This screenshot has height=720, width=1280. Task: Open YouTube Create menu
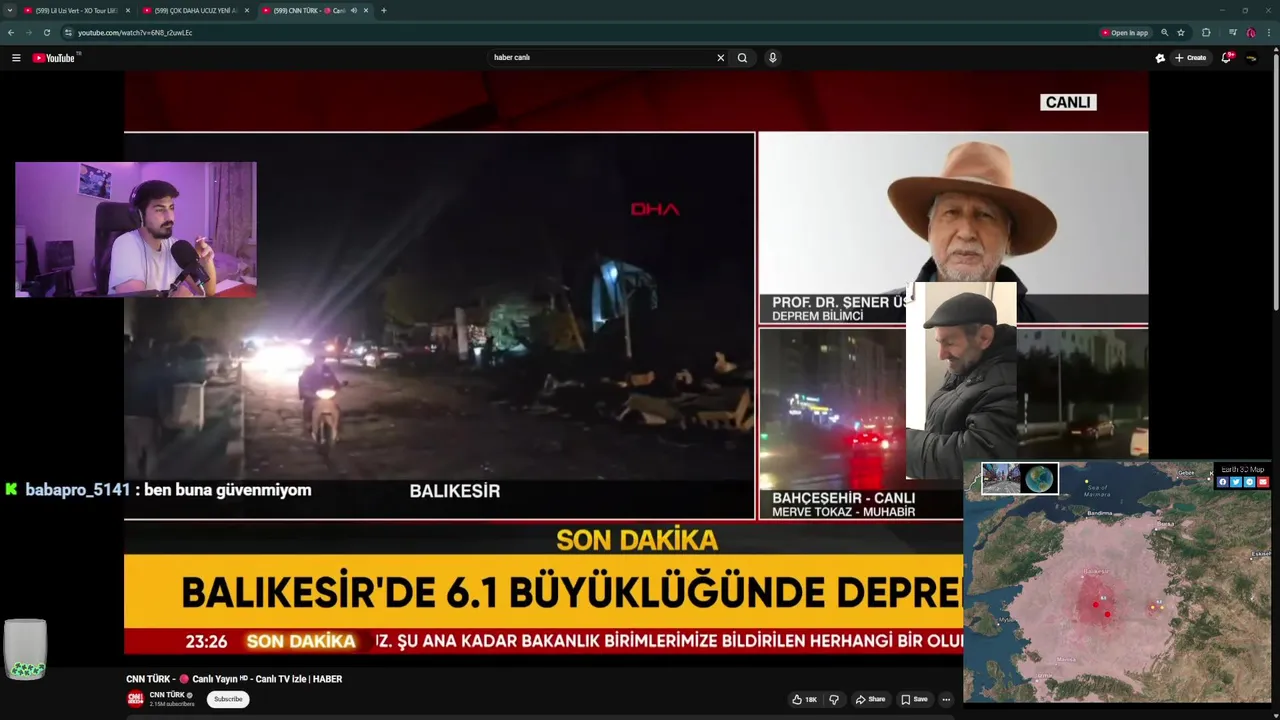click(x=1191, y=58)
